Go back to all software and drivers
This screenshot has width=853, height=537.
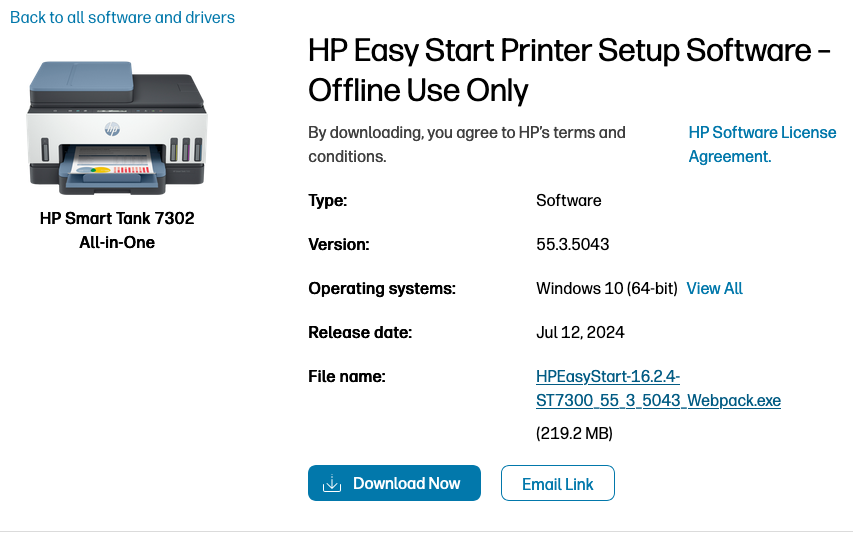pyautogui.click(x=122, y=17)
